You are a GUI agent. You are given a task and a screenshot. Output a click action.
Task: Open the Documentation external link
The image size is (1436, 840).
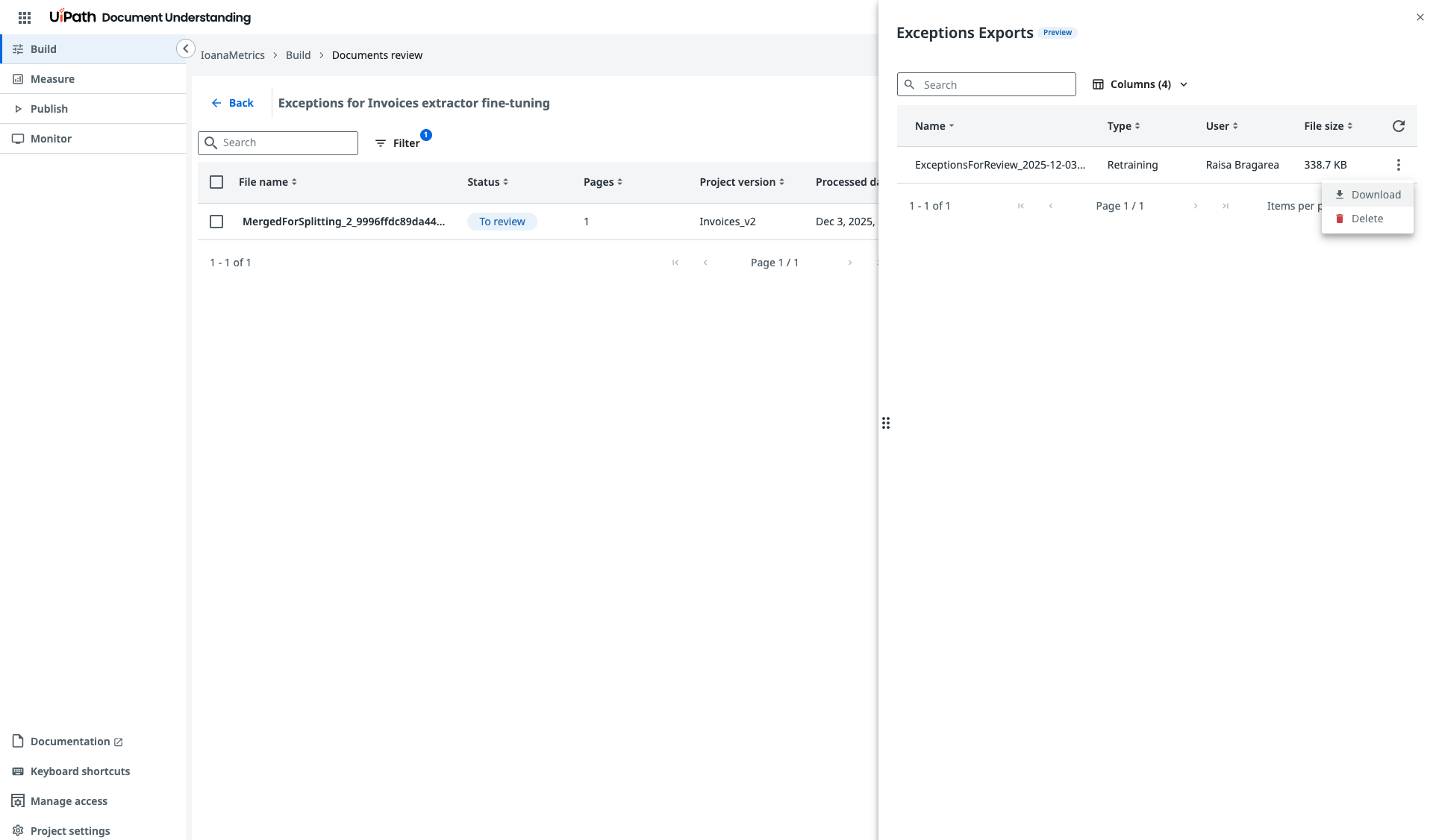tap(69, 742)
